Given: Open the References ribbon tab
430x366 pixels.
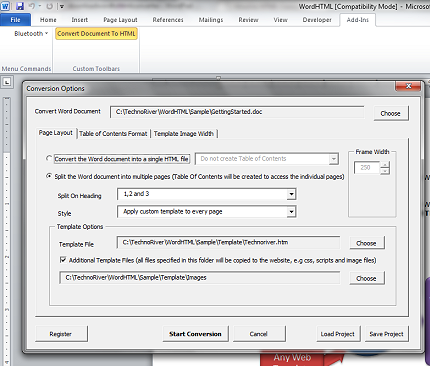Looking at the screenshot, I should click(x=168, y=20).
